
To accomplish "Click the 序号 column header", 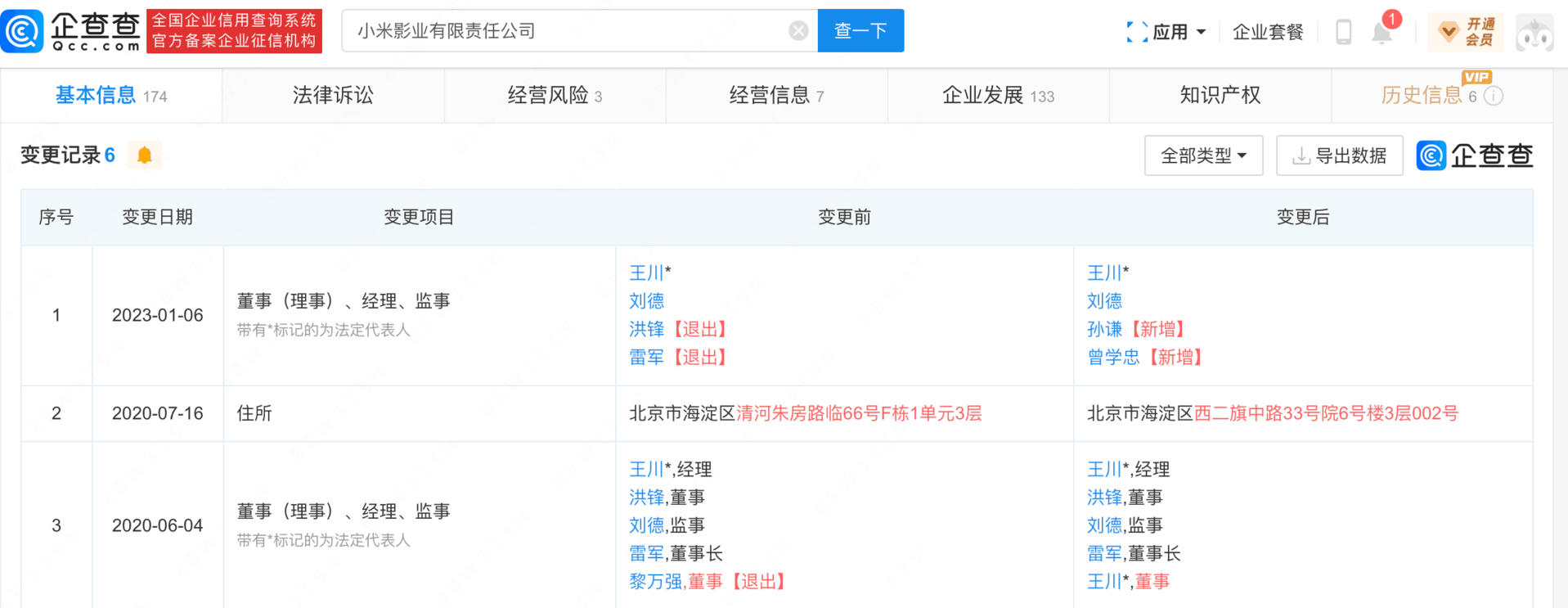I will click(x=56, y=217).
